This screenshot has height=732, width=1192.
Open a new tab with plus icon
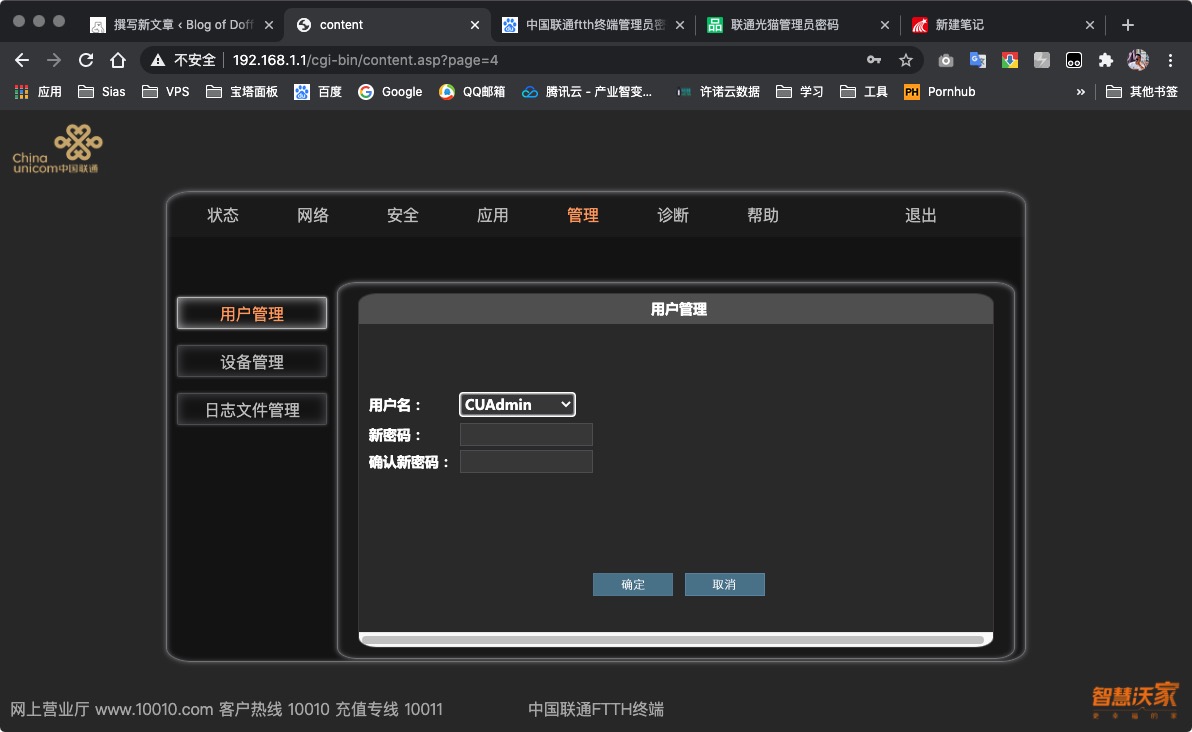[x=1128, y=25]
